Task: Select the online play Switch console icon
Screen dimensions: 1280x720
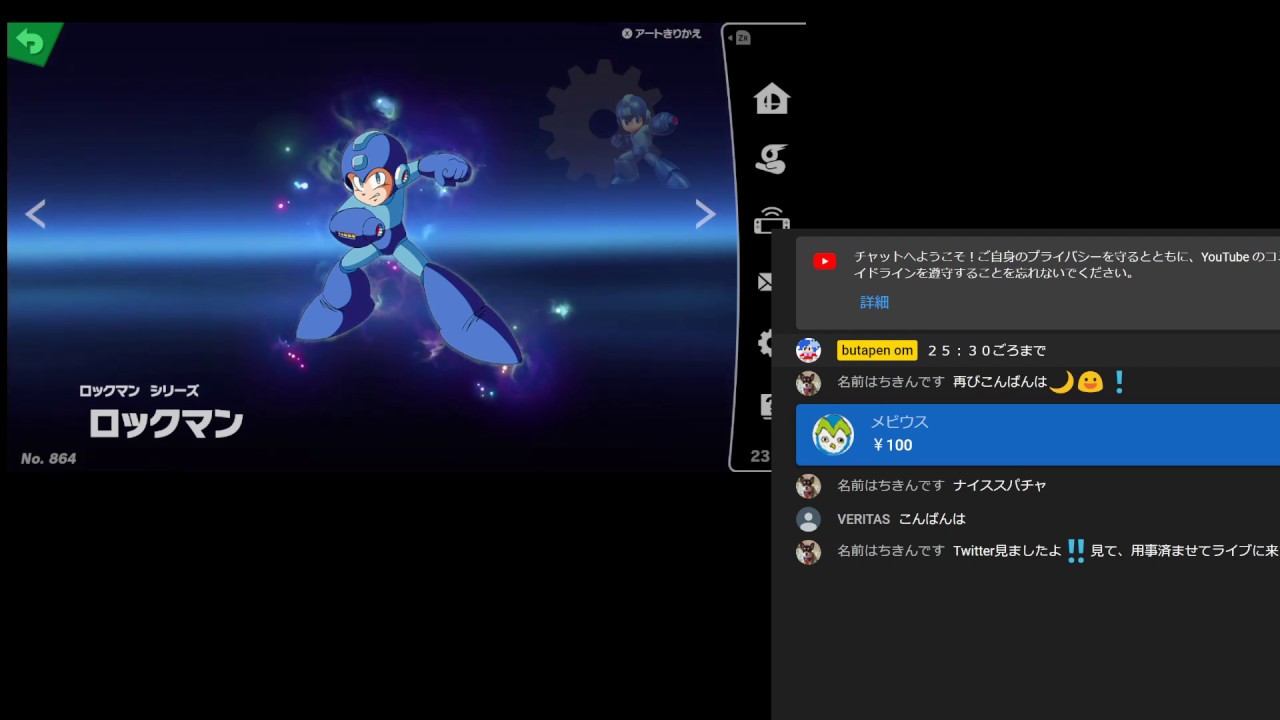Action: click(x=770, y=222)
